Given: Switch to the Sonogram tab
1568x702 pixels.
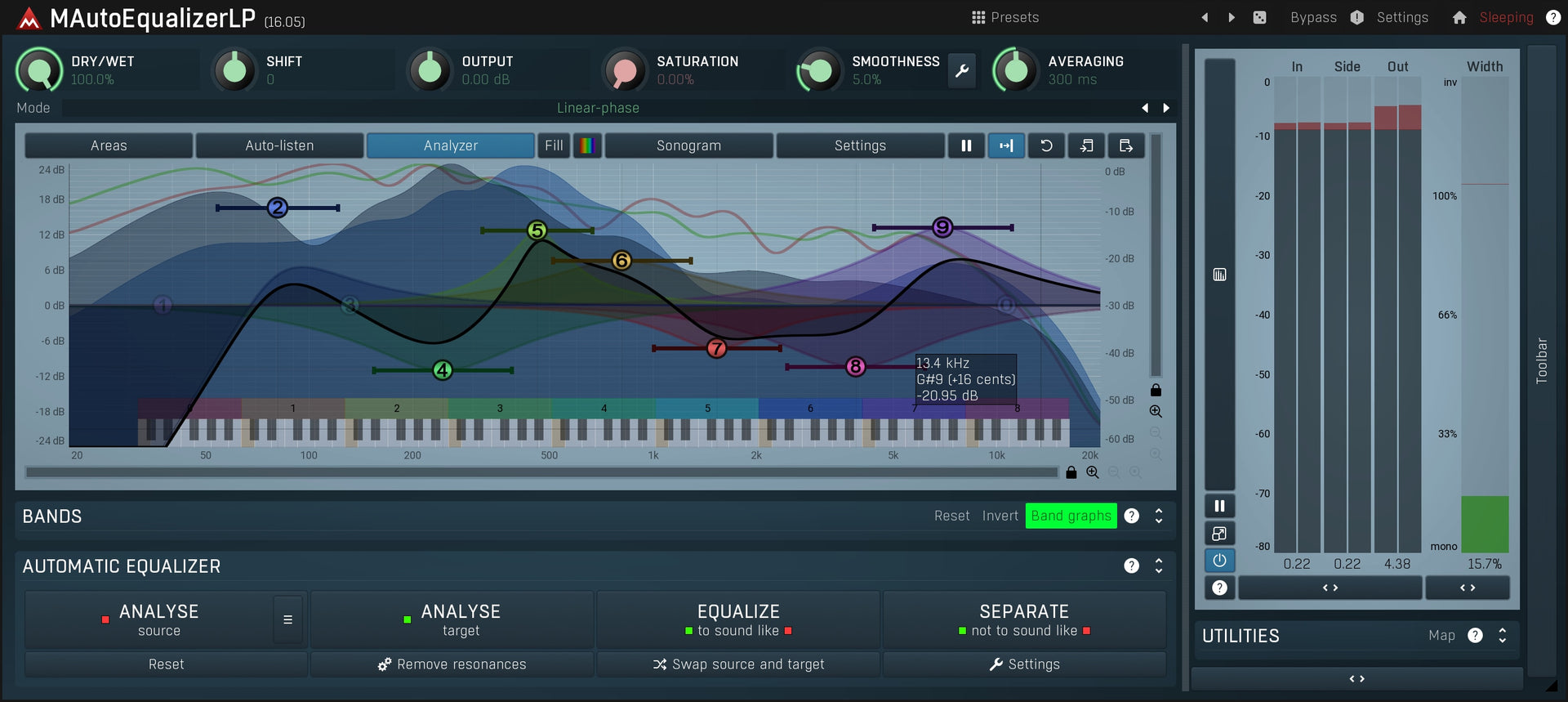Looking at the screenshot, I should (688, 145).
